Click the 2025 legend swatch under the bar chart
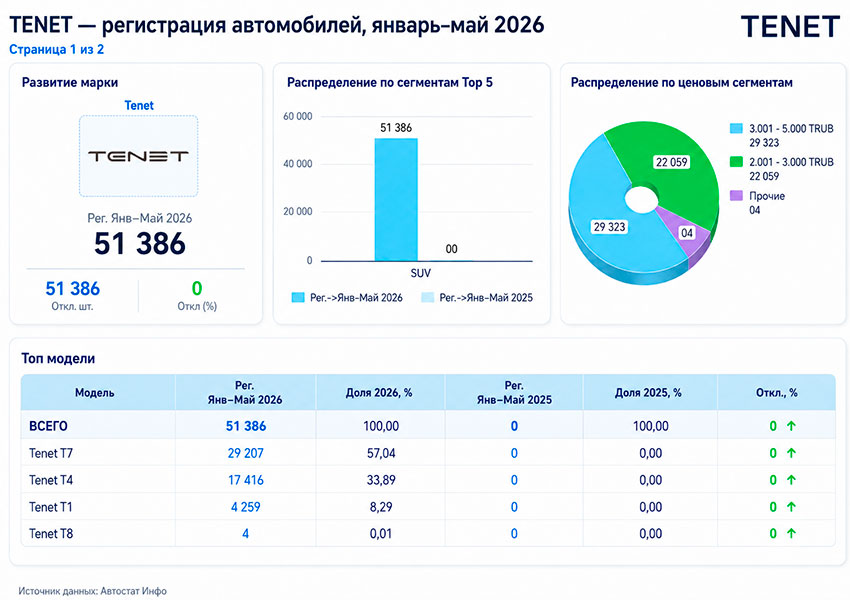850x600 pixels. (428, 298)
